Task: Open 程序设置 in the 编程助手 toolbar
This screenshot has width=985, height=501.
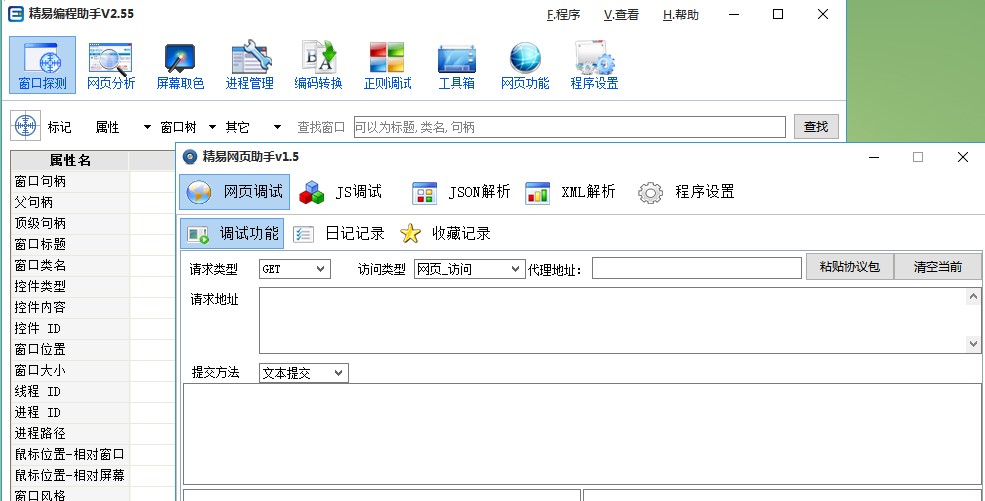Action: (594, 65)
